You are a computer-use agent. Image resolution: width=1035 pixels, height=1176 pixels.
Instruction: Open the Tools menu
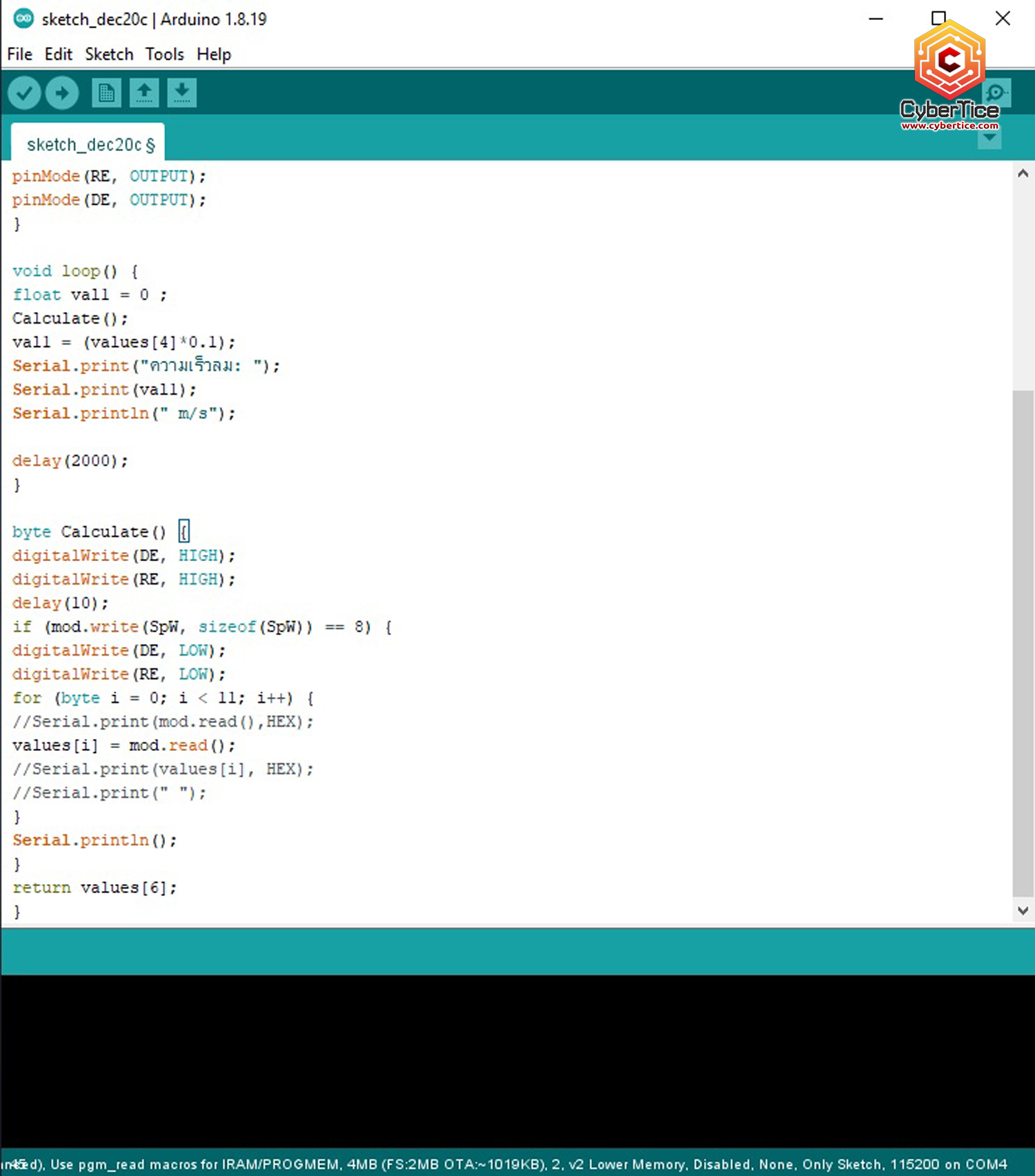[164, 54]
